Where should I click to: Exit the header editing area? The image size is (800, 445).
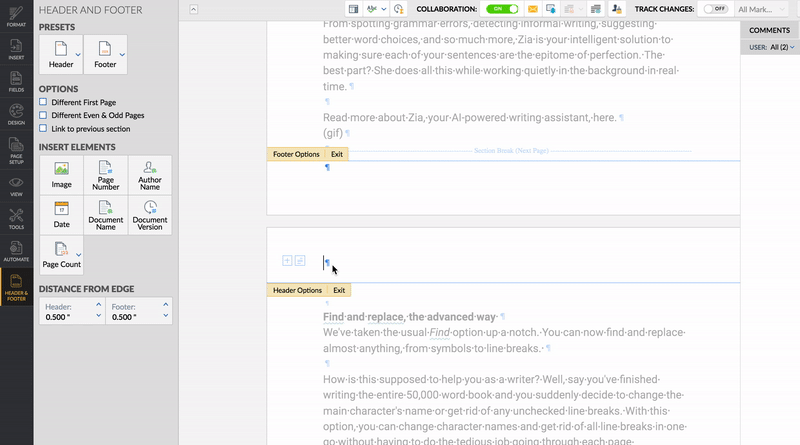pos(339,290)
